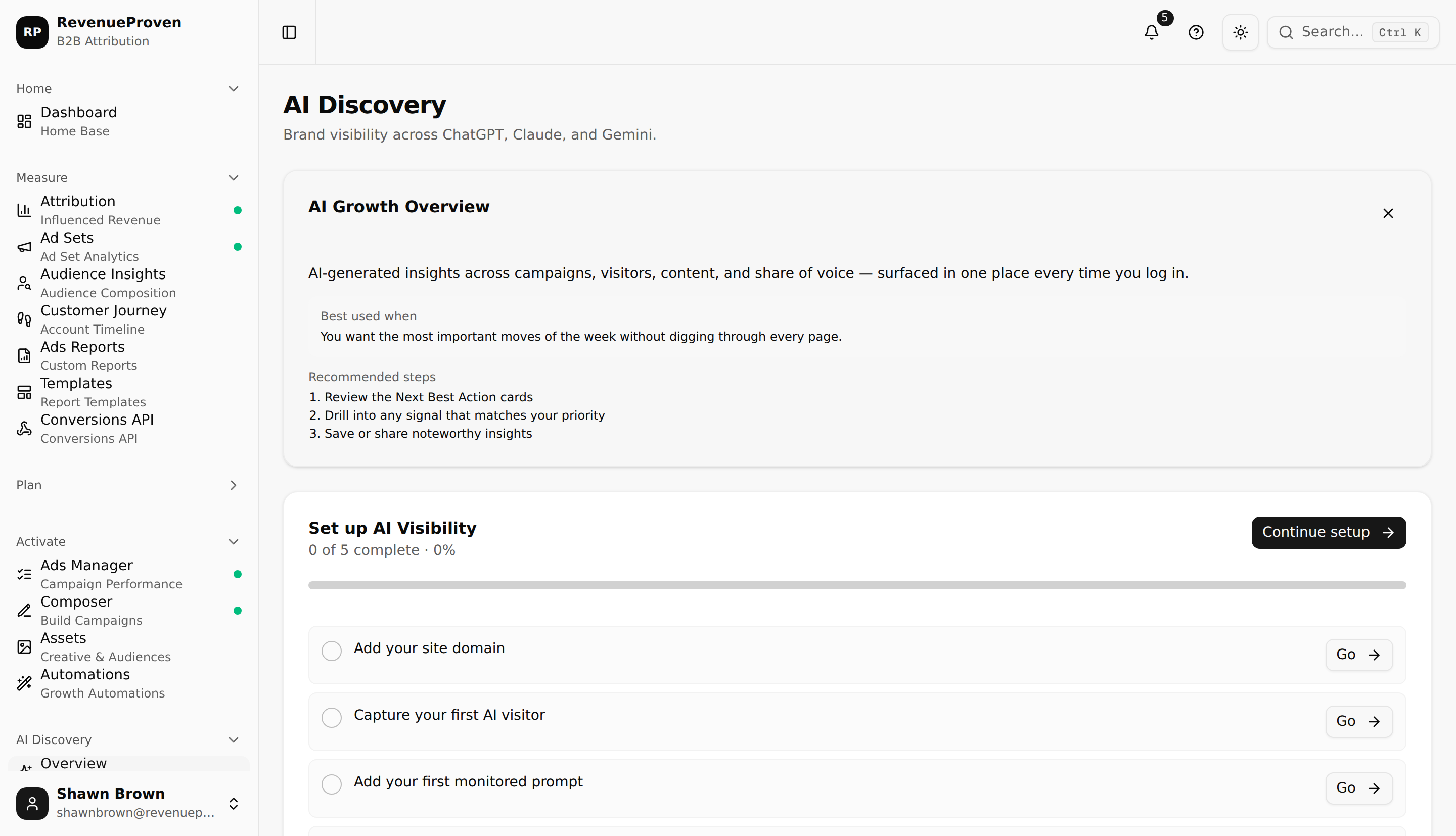Click the Conversions API webhook icon

pyautogui.click(x=24, y=428)
